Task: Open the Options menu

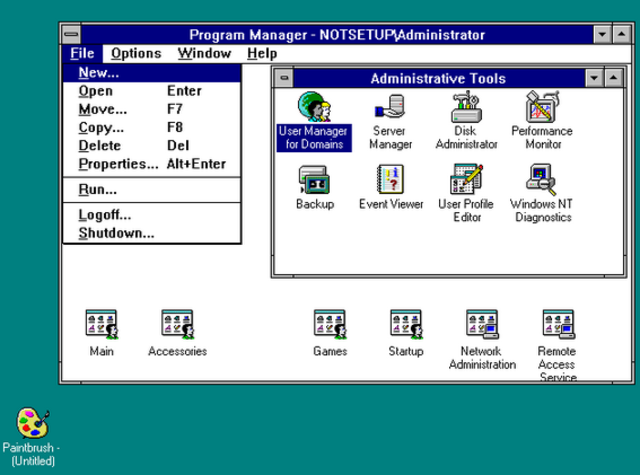Action: pyautogui.click(x=136, y=53)
